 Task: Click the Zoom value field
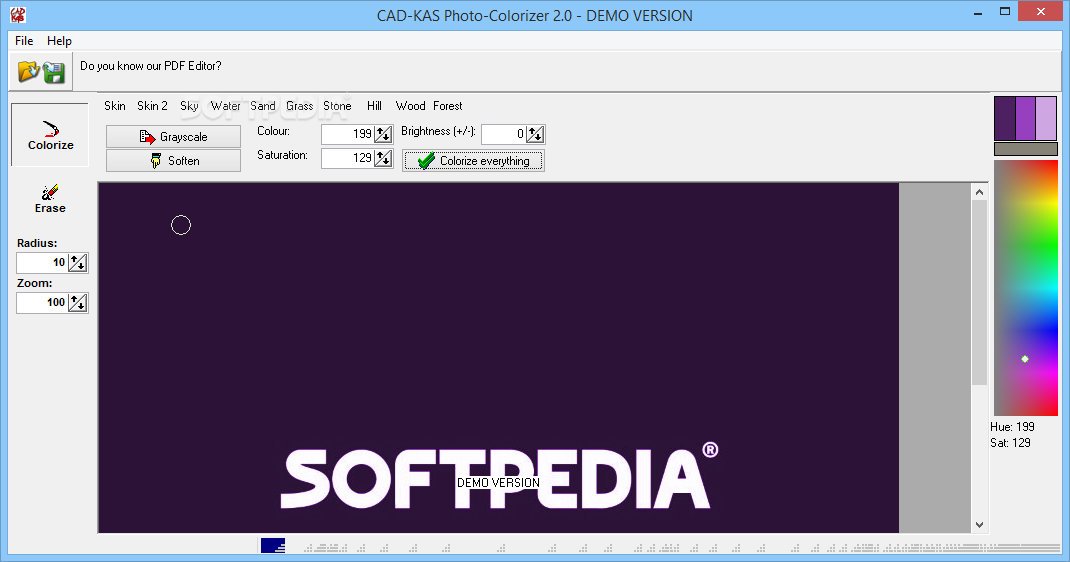tap(42, 303)
